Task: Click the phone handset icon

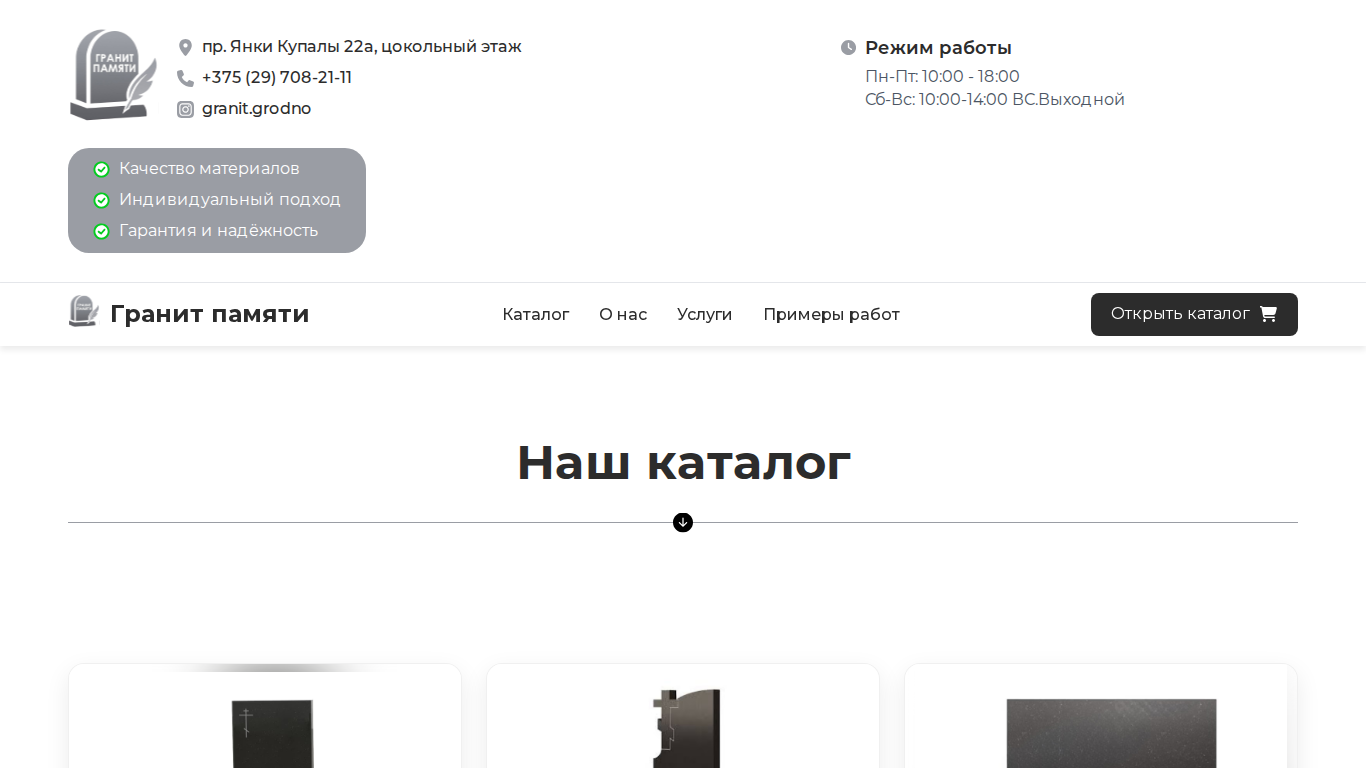Action: pyautogui.click(x=185, y=78)
